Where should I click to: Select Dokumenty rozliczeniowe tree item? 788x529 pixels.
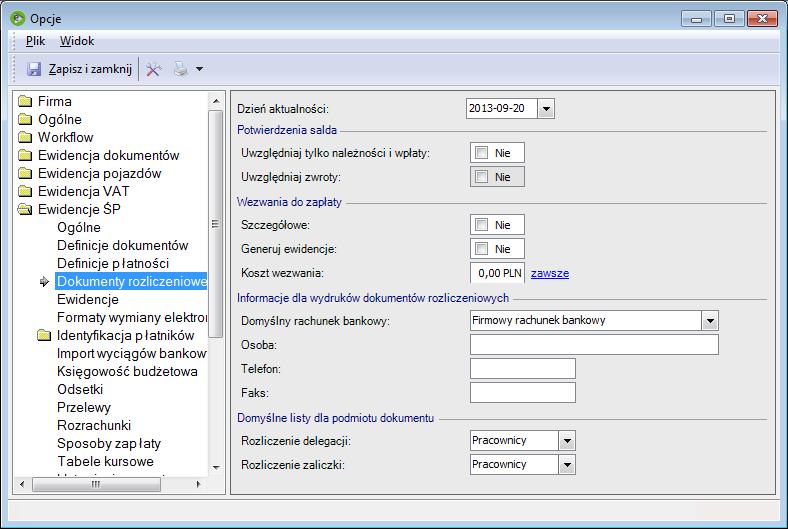click(131, 281)
